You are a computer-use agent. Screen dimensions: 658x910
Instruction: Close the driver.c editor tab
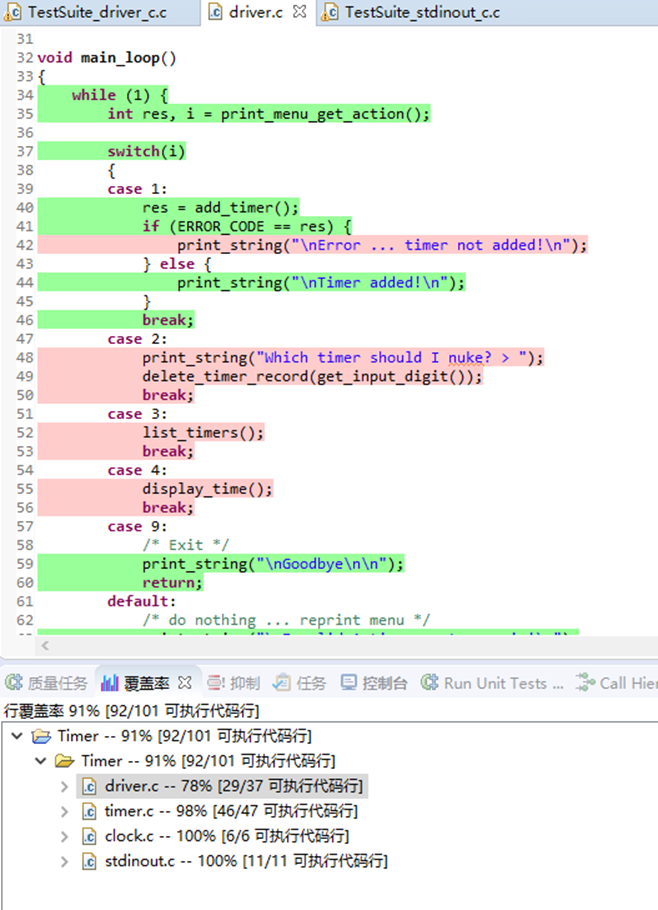point(299,12)
